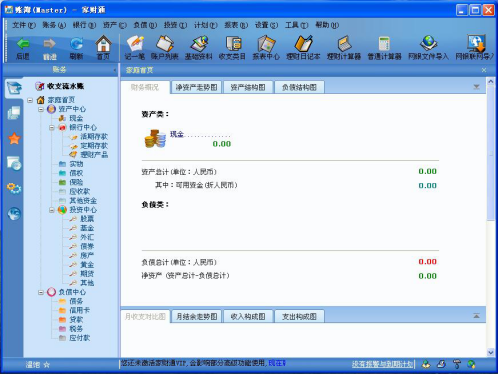Switch to the 月结余走势图 tab
The image size is (498, 374).
pos(196,316)
